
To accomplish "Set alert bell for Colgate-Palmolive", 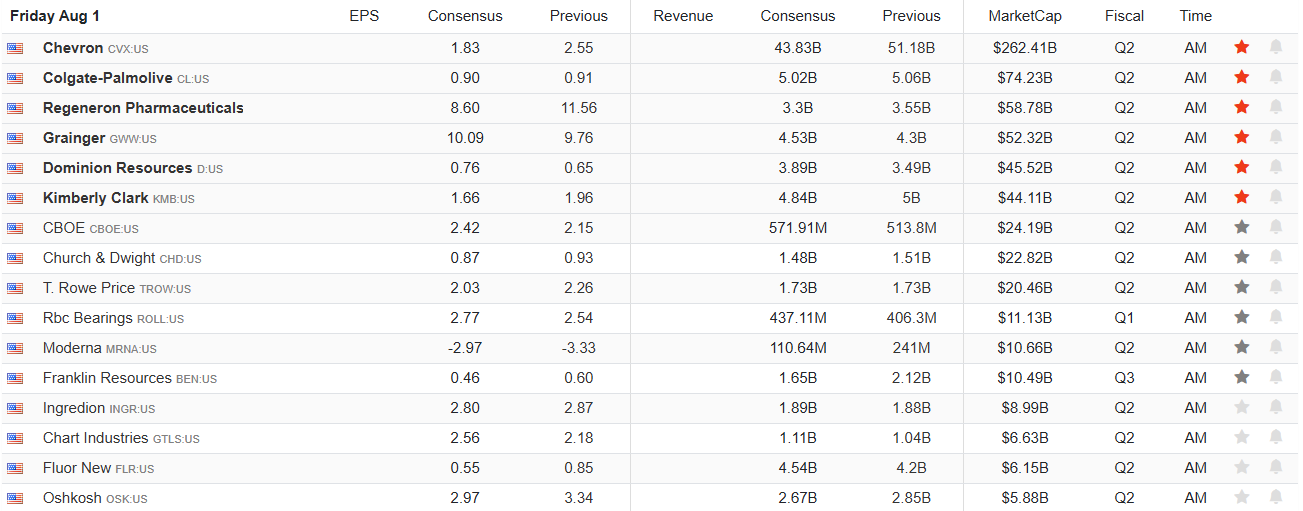I will tap(1276, 77).
